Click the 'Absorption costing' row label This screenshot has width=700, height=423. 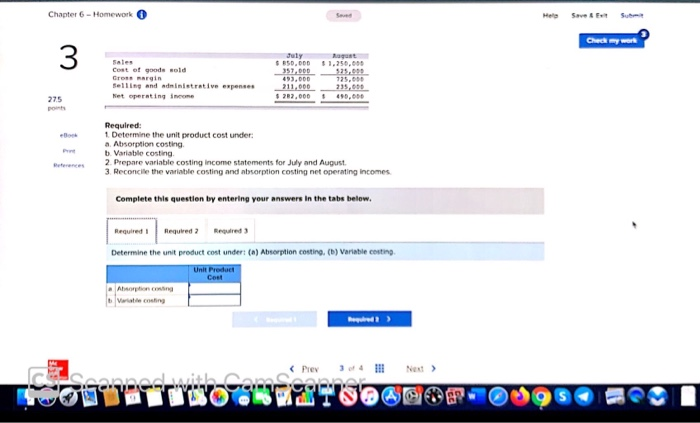coord(145,289)
